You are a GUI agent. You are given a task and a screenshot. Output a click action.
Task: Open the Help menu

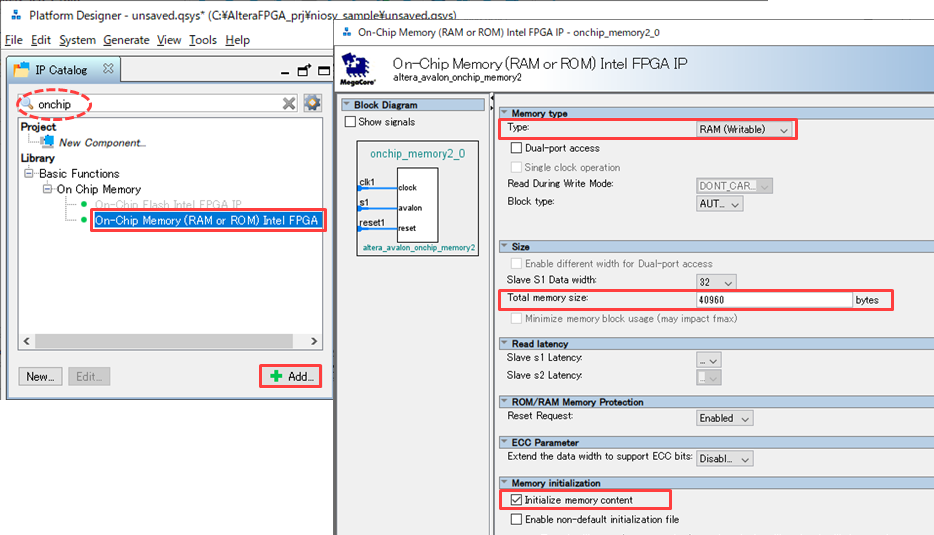click(238, 40)
